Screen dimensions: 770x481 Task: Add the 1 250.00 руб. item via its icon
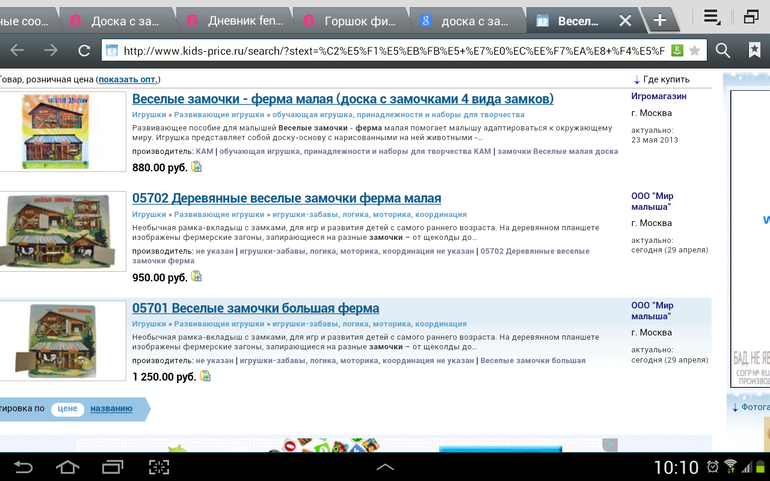coord(205,376)
